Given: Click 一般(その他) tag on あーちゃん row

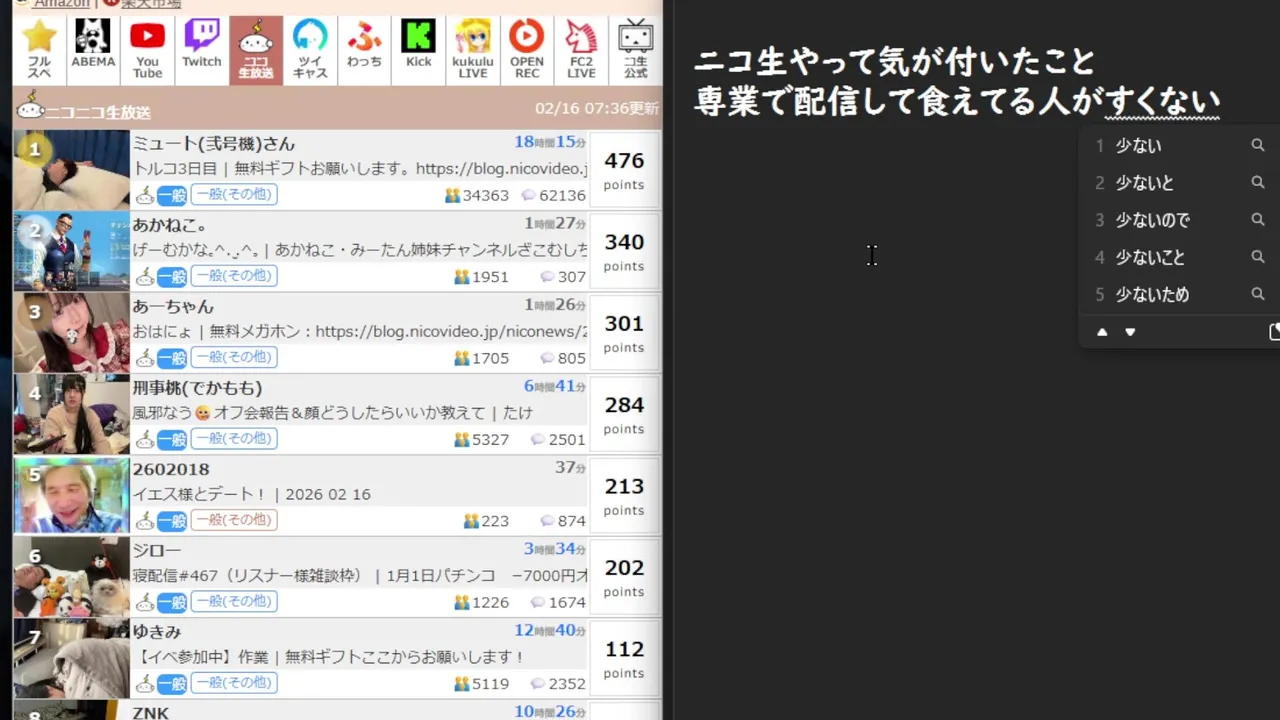Looking at the screenshot, I should coord(234,358).
